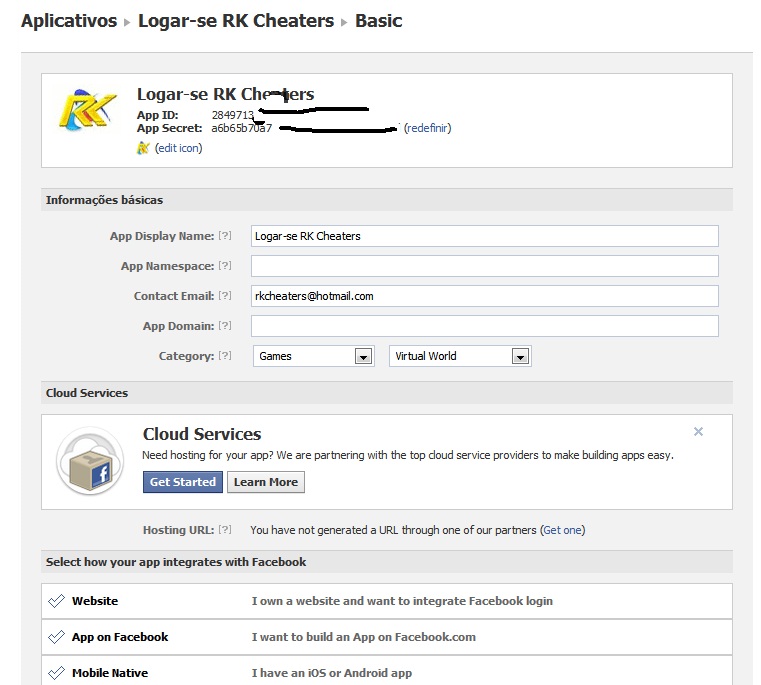This screenshot has width=761, height=685.
Task: Click the redefinir link for App Secret
Action: (428, 128)
